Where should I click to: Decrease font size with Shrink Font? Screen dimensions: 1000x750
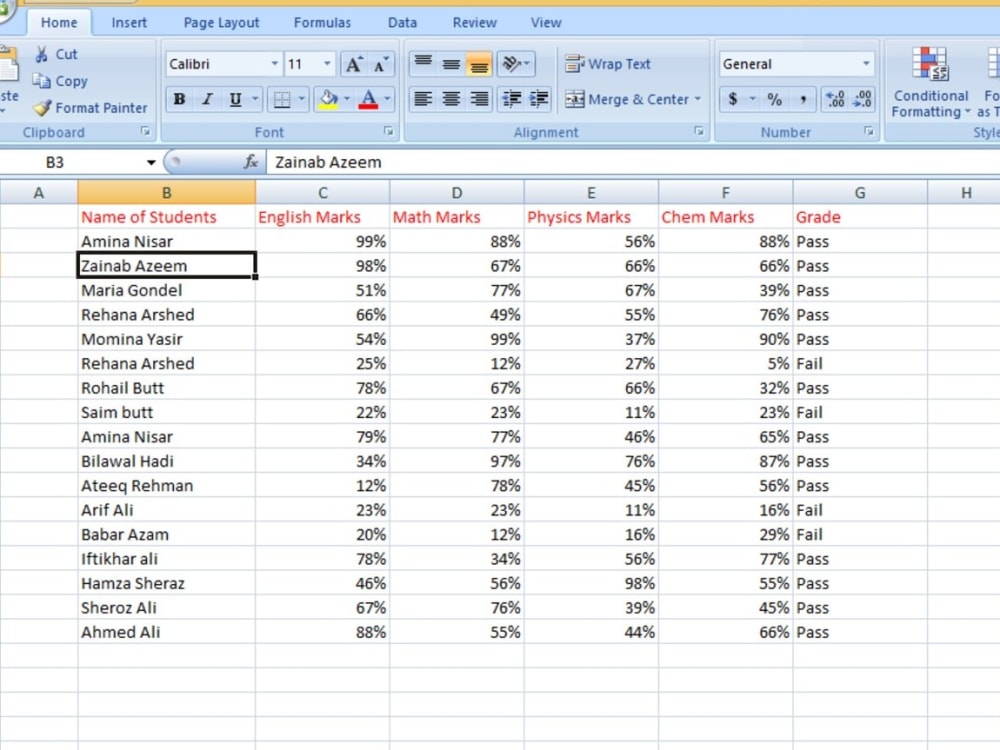click(x=381, y=64)
